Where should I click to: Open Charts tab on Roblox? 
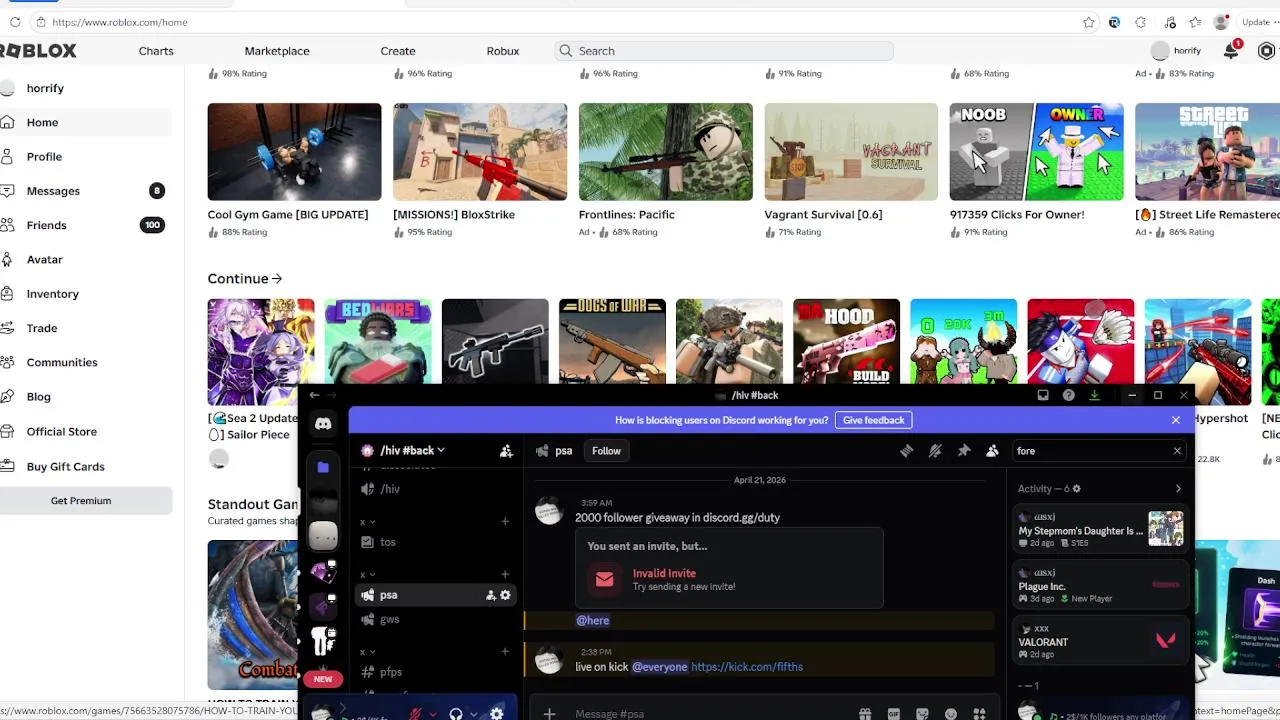click(156, 51)
